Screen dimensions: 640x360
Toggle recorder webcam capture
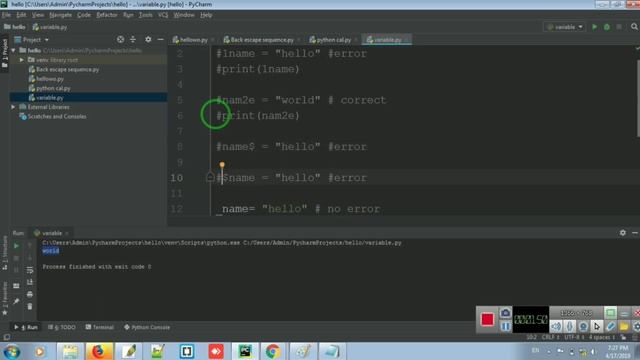pos(583,326)
